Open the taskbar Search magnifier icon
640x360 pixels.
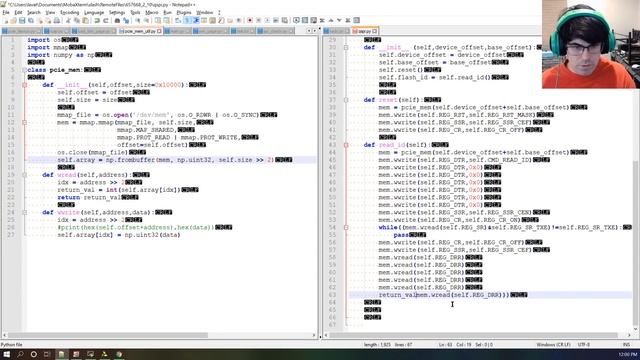[20, 354]
